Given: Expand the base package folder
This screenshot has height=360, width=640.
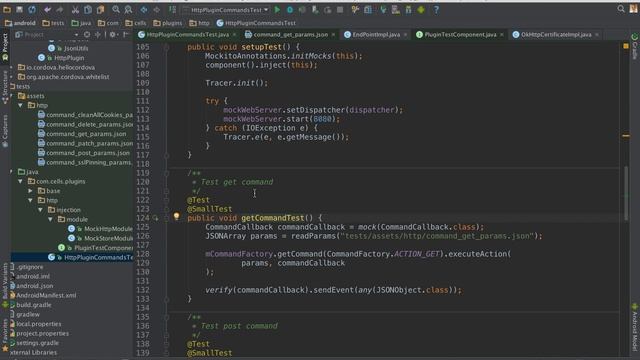Looking at the screenshot, I should [31, 191].
